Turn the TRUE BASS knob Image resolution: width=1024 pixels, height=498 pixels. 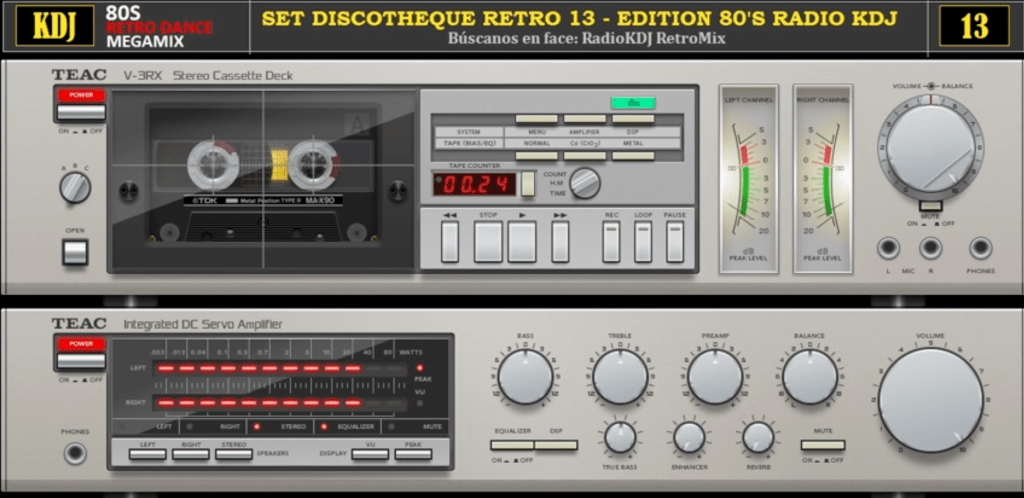click(620, 437)
